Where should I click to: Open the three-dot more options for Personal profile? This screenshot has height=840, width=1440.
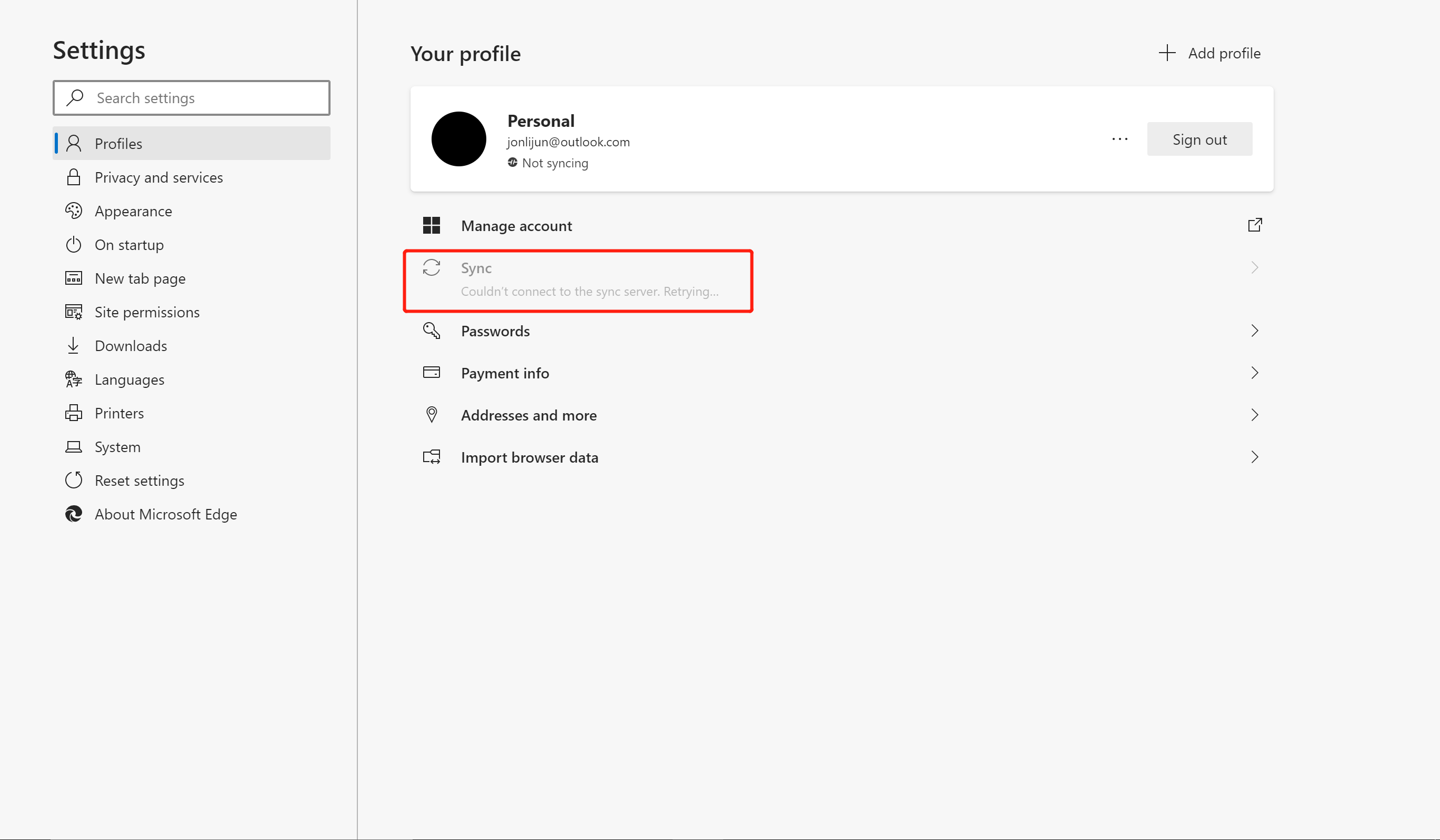pyautogui.click(x=1119, y=139)
